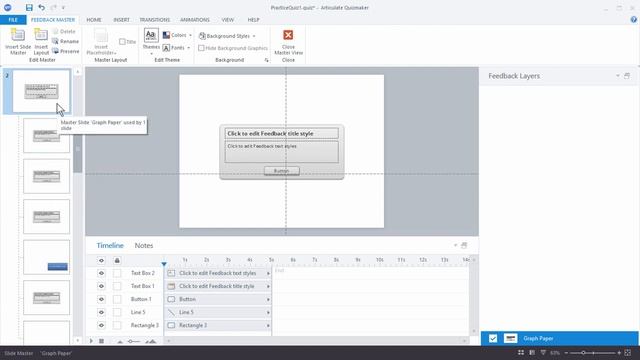Viewport: 640px width, 360px height.
Task: Click the timeline Stop button
Action: 101,341
